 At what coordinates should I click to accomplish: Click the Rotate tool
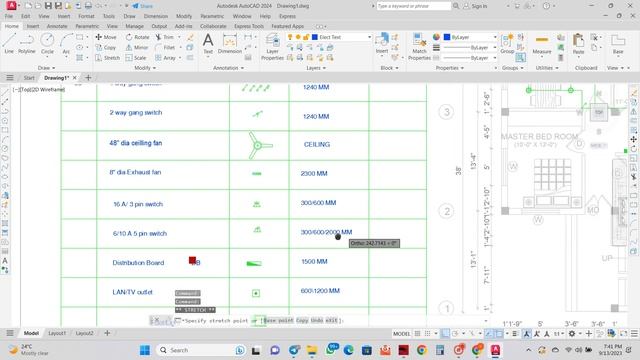[x=138, y=37]
